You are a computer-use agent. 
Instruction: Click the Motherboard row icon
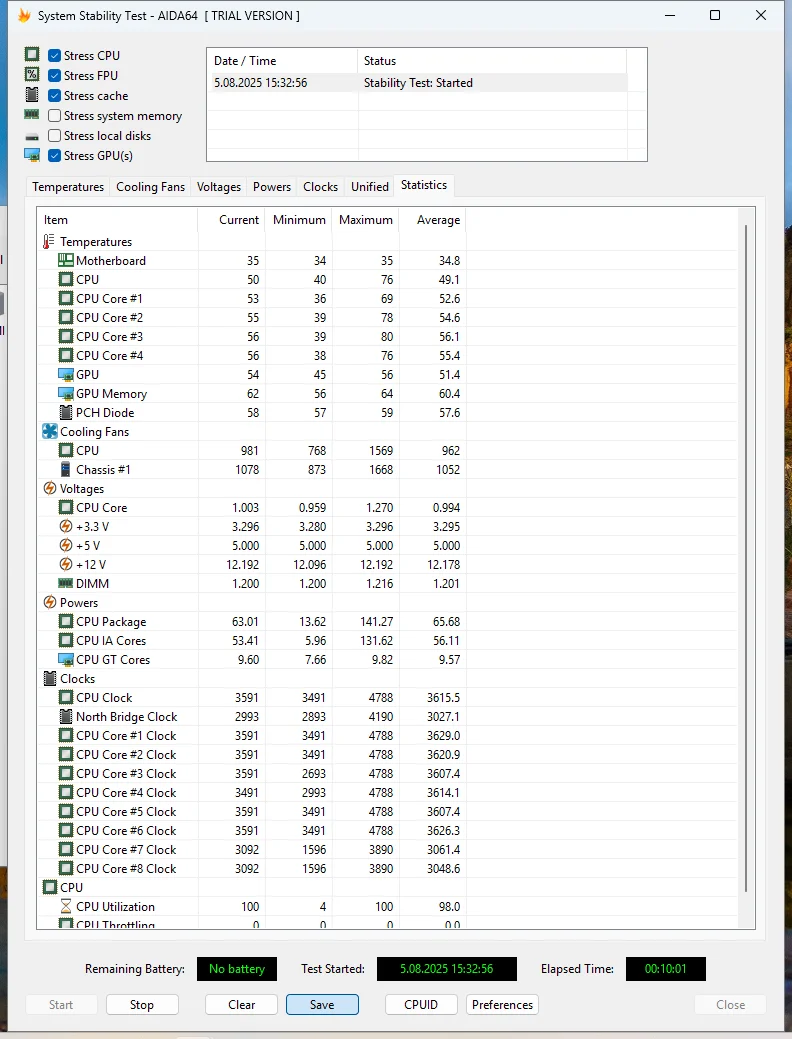click(66, 260)
